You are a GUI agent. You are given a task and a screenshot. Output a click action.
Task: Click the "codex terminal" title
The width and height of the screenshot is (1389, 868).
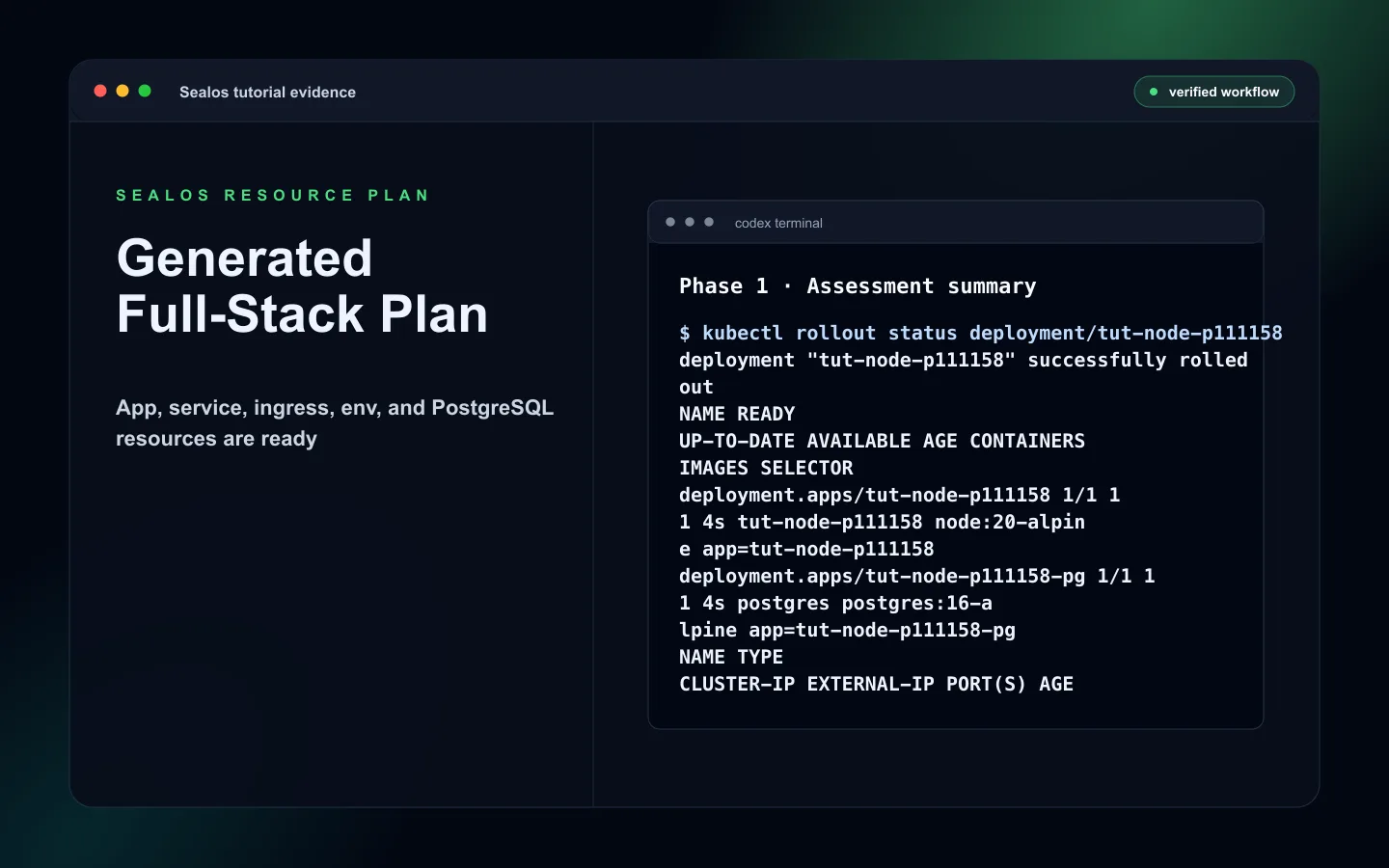778,223
